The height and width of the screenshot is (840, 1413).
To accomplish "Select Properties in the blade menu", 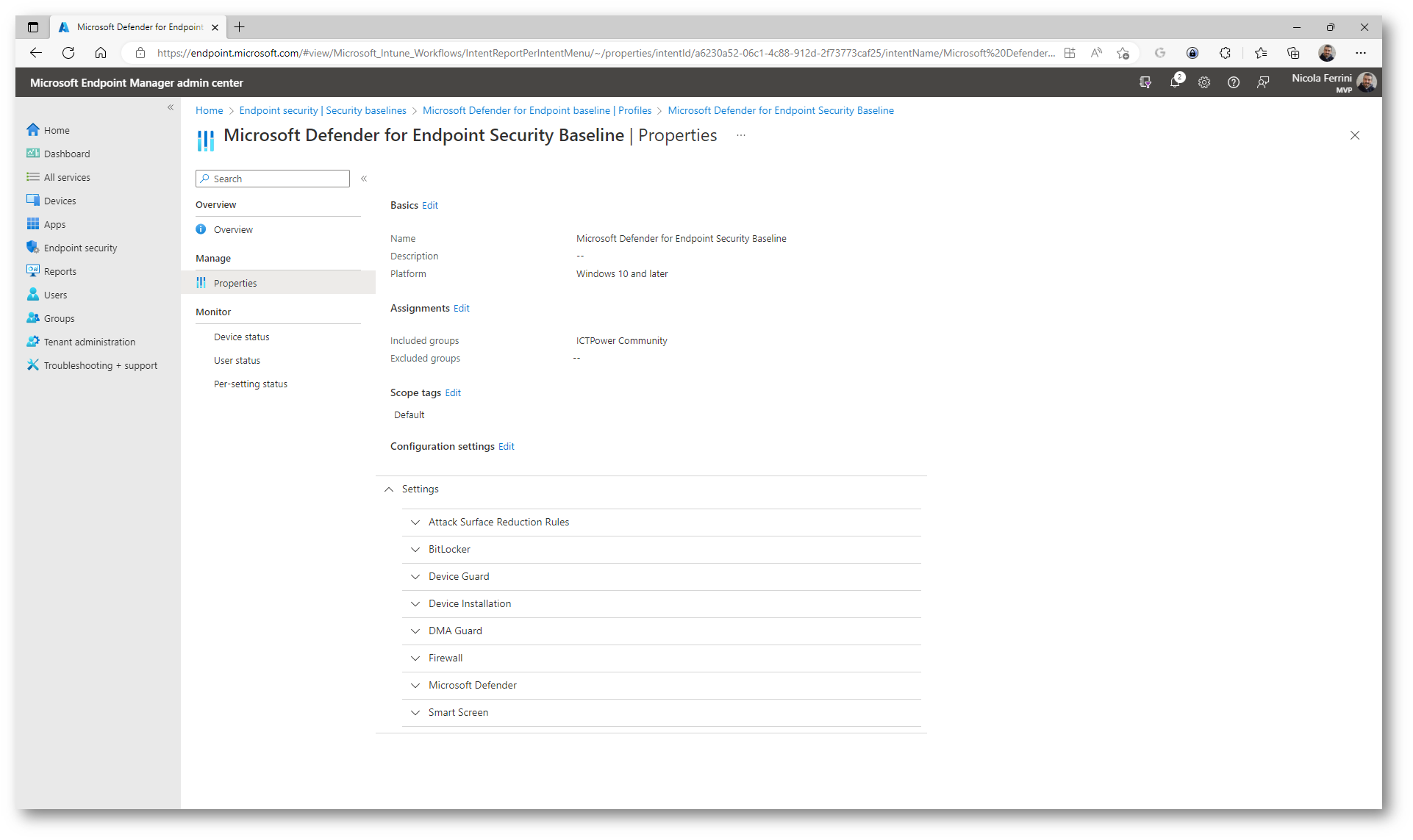I will 278,283.
